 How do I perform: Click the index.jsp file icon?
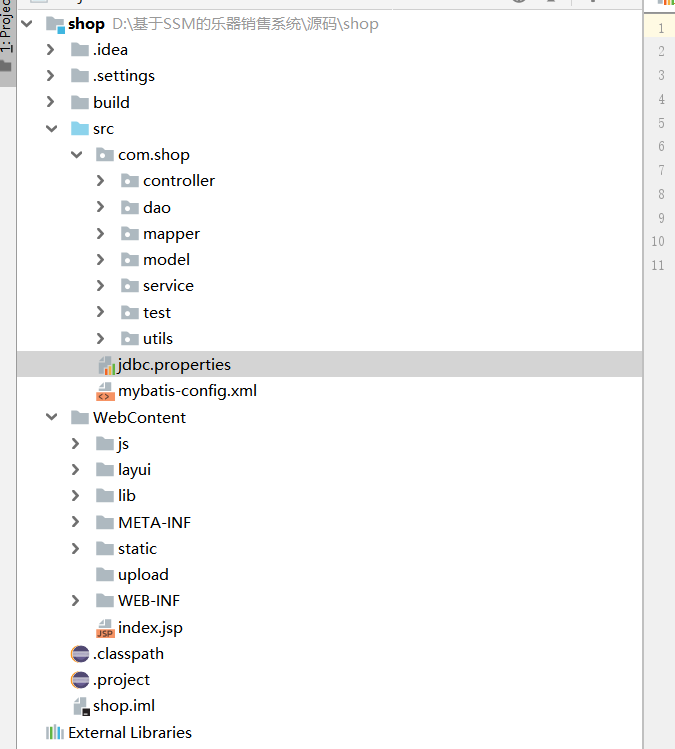point(105,628)
